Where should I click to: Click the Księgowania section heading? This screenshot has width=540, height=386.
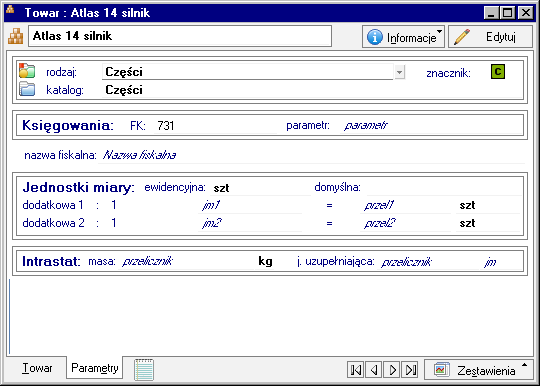coord(68,125)
